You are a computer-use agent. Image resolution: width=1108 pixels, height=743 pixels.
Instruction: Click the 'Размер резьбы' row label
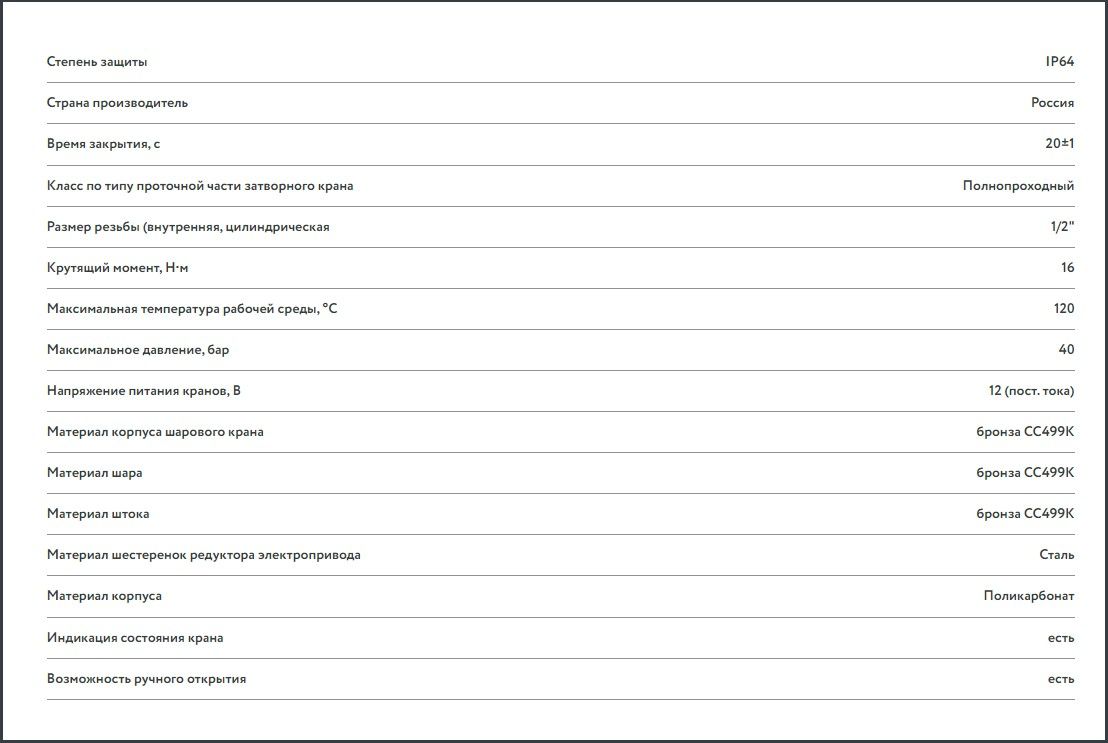(x=188, y=227)
